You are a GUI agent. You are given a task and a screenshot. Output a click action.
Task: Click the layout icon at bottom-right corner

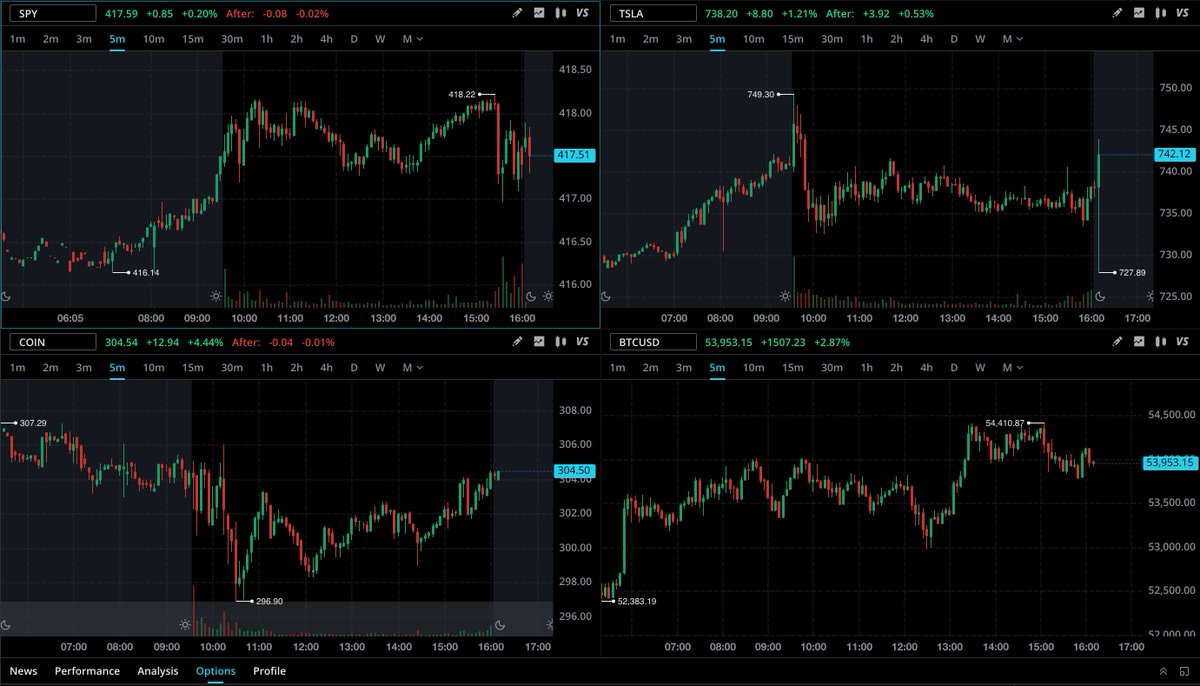click(x=1184, y=671)
